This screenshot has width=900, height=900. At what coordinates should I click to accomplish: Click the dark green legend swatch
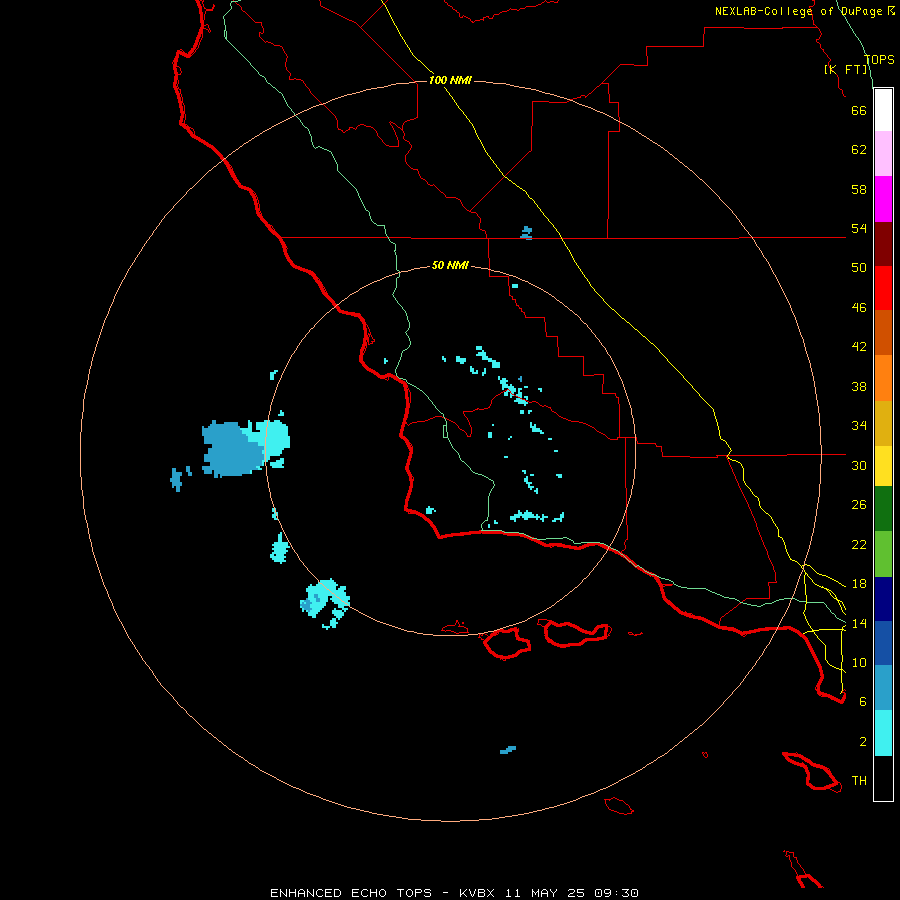pyautogui.click(x=883, y=509)
